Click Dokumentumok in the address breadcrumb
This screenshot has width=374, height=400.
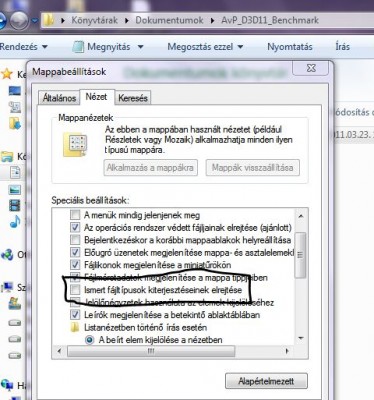point(169,20)
